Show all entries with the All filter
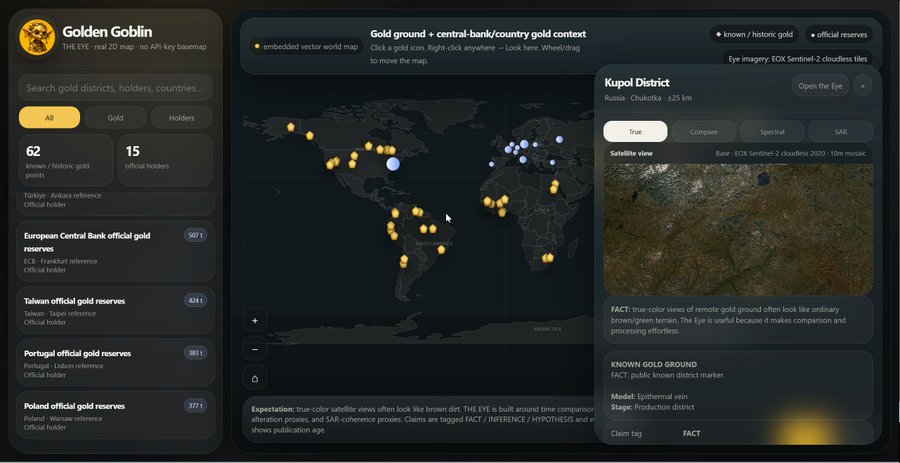 (x=49, y=118)
